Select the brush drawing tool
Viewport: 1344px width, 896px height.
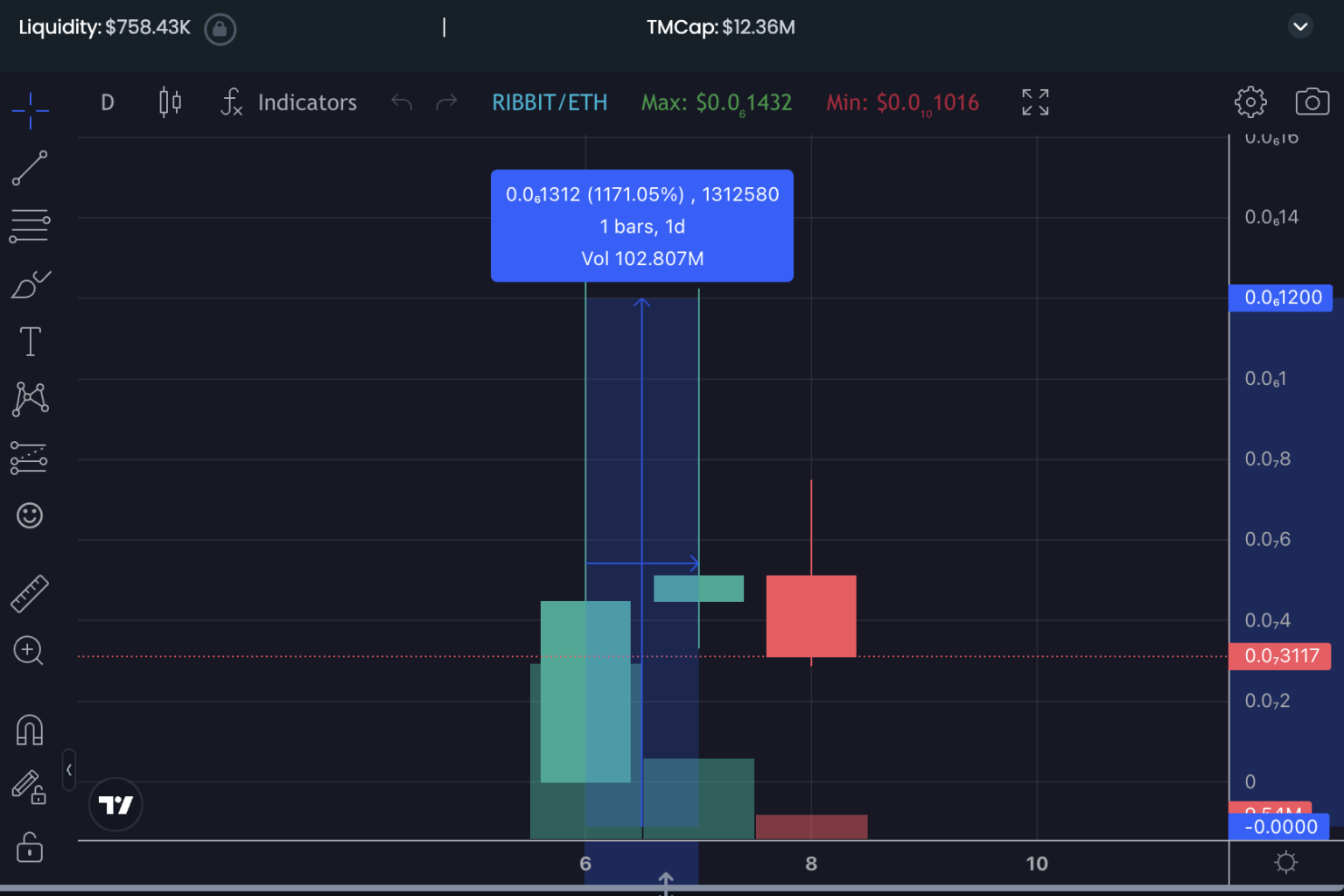(x=30, y=284)
